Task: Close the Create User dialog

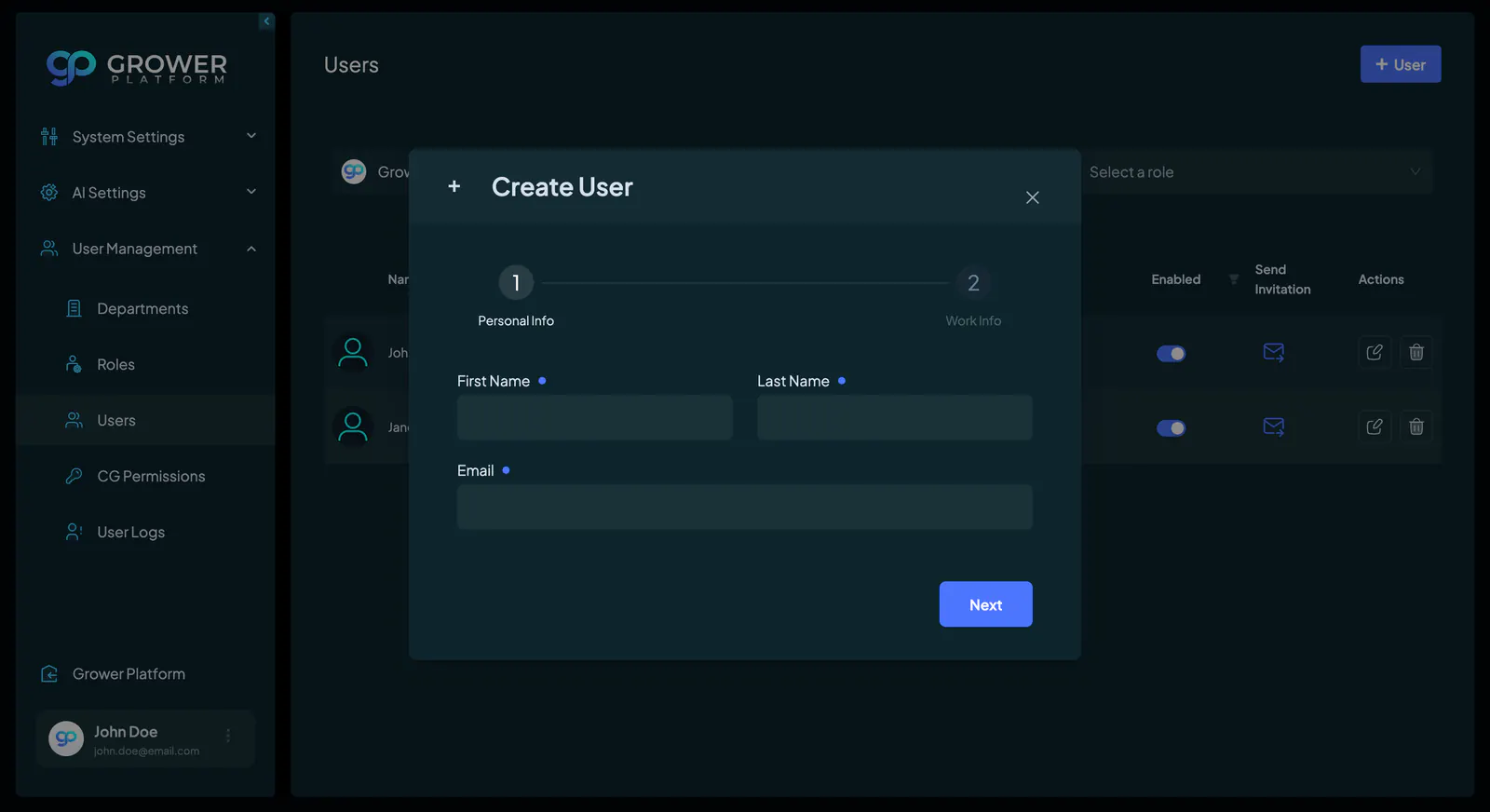Action: 1032,197
